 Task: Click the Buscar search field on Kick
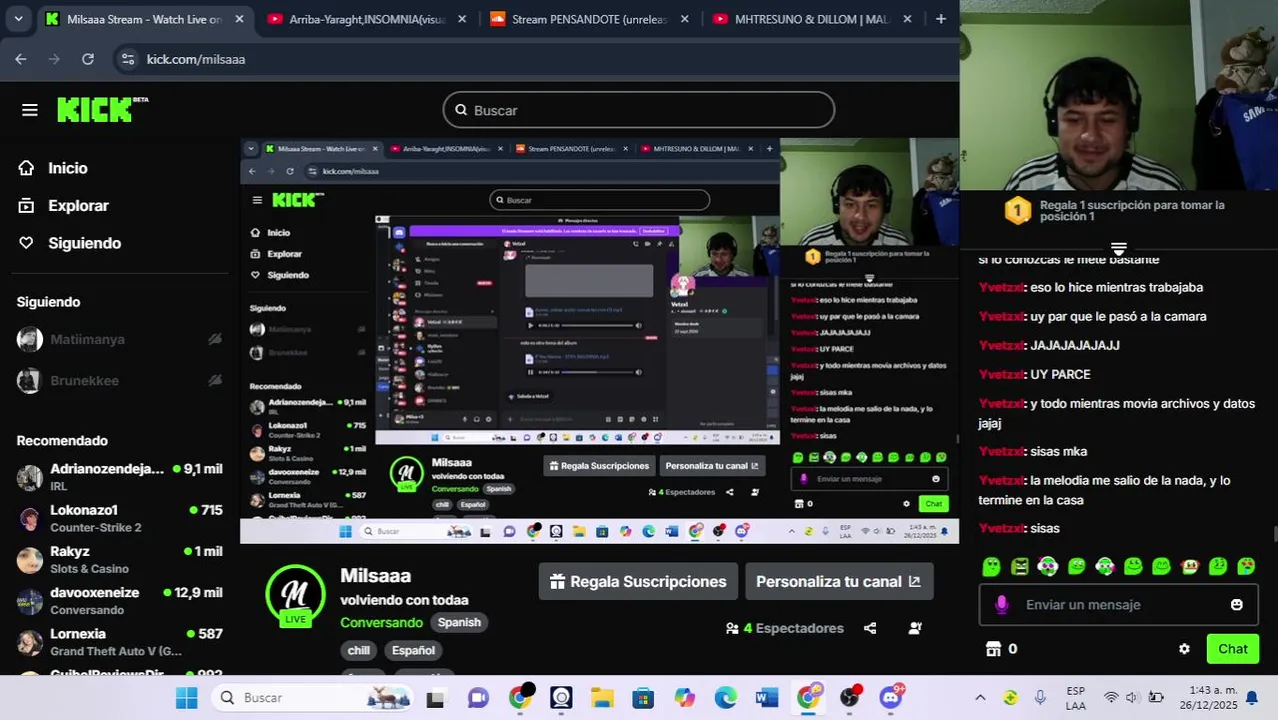[x=638, y=110]
